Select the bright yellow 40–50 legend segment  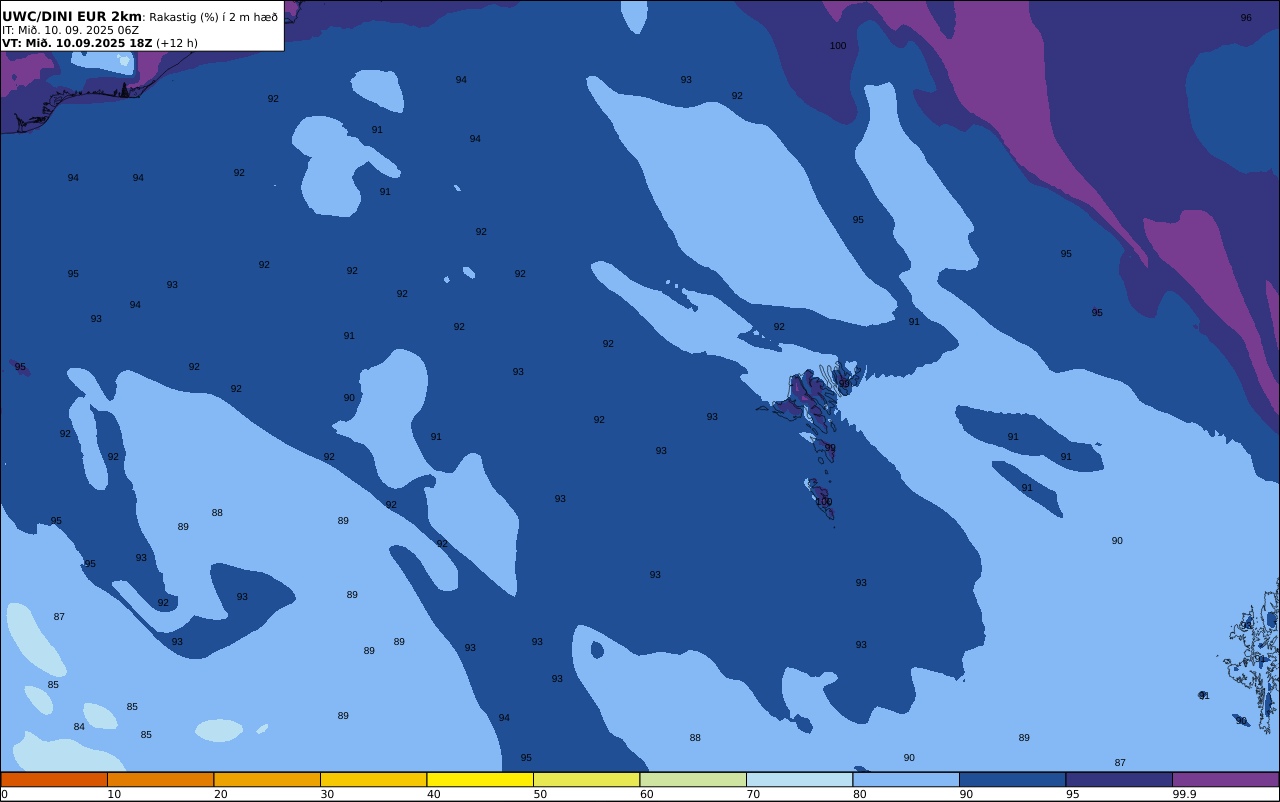click(480, 779)
